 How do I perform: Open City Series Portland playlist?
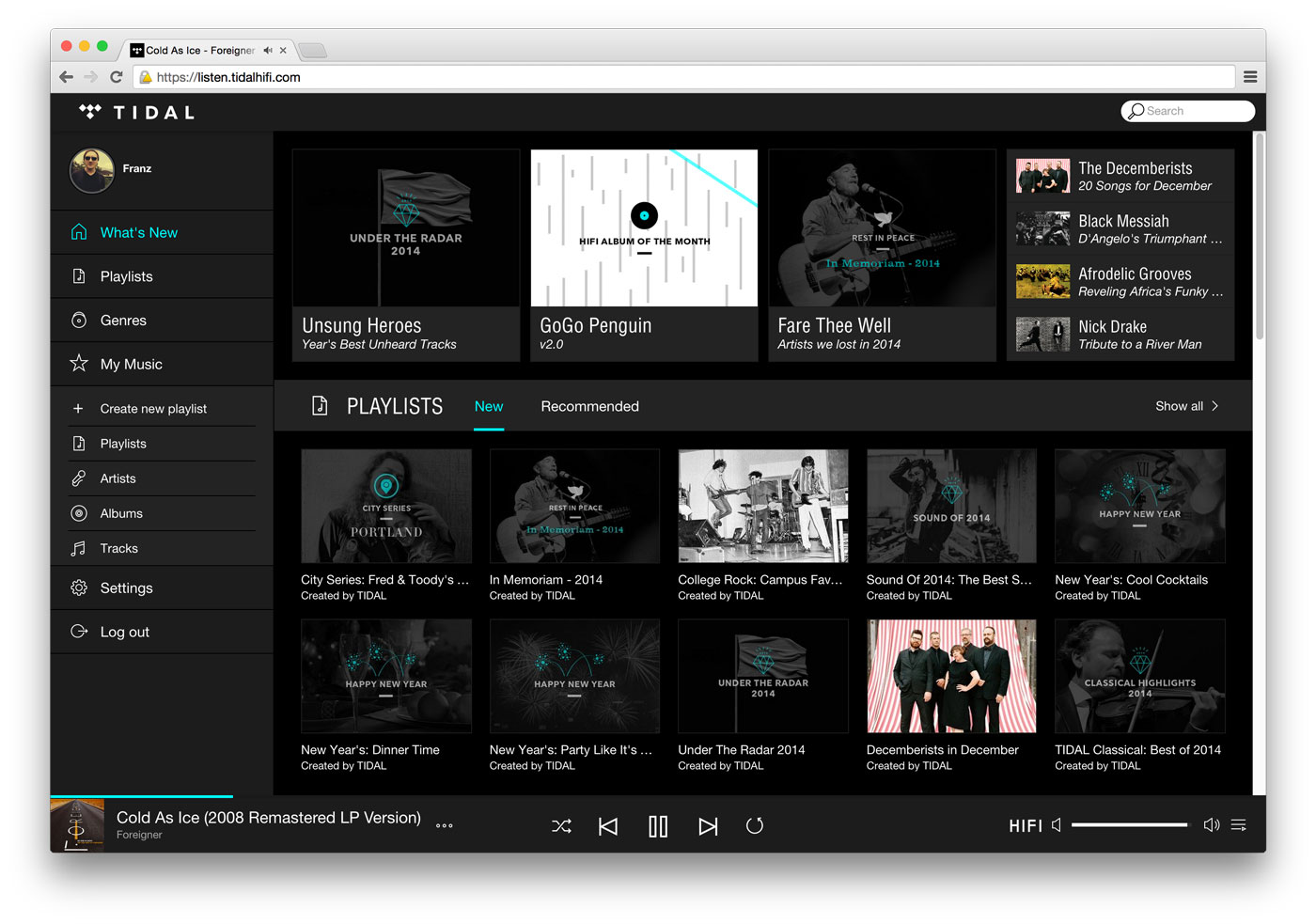click(386, 506)
